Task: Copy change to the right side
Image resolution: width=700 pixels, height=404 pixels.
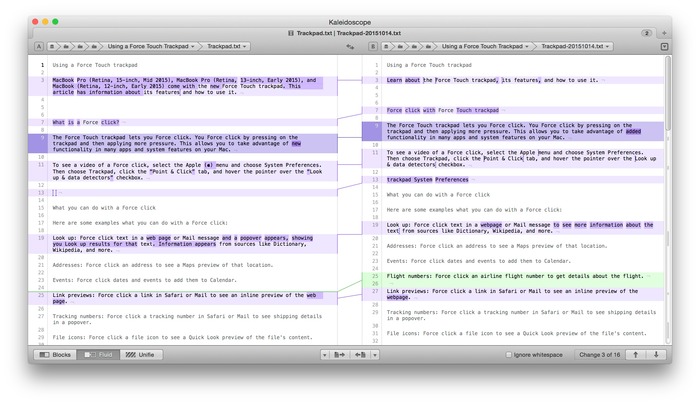Action: pyautogui.click(x=339, y=355)
